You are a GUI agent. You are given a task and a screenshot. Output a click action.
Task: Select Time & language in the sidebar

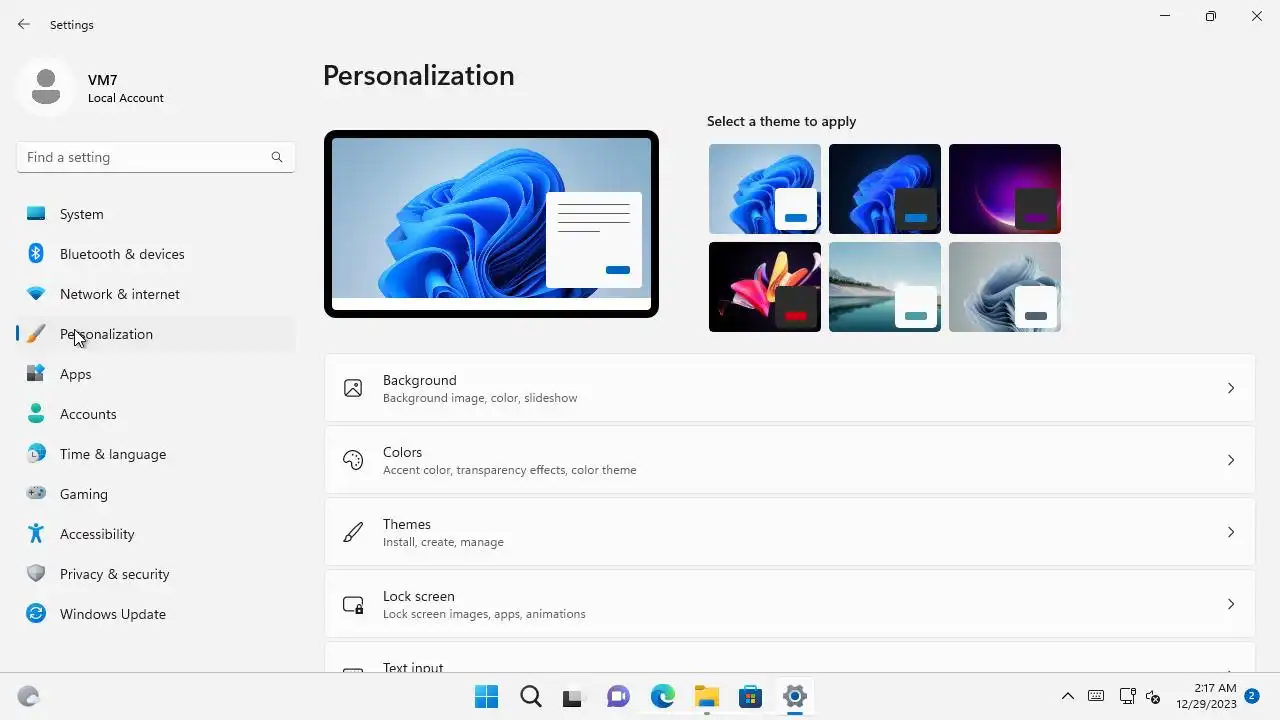click(x=156, y=454)
